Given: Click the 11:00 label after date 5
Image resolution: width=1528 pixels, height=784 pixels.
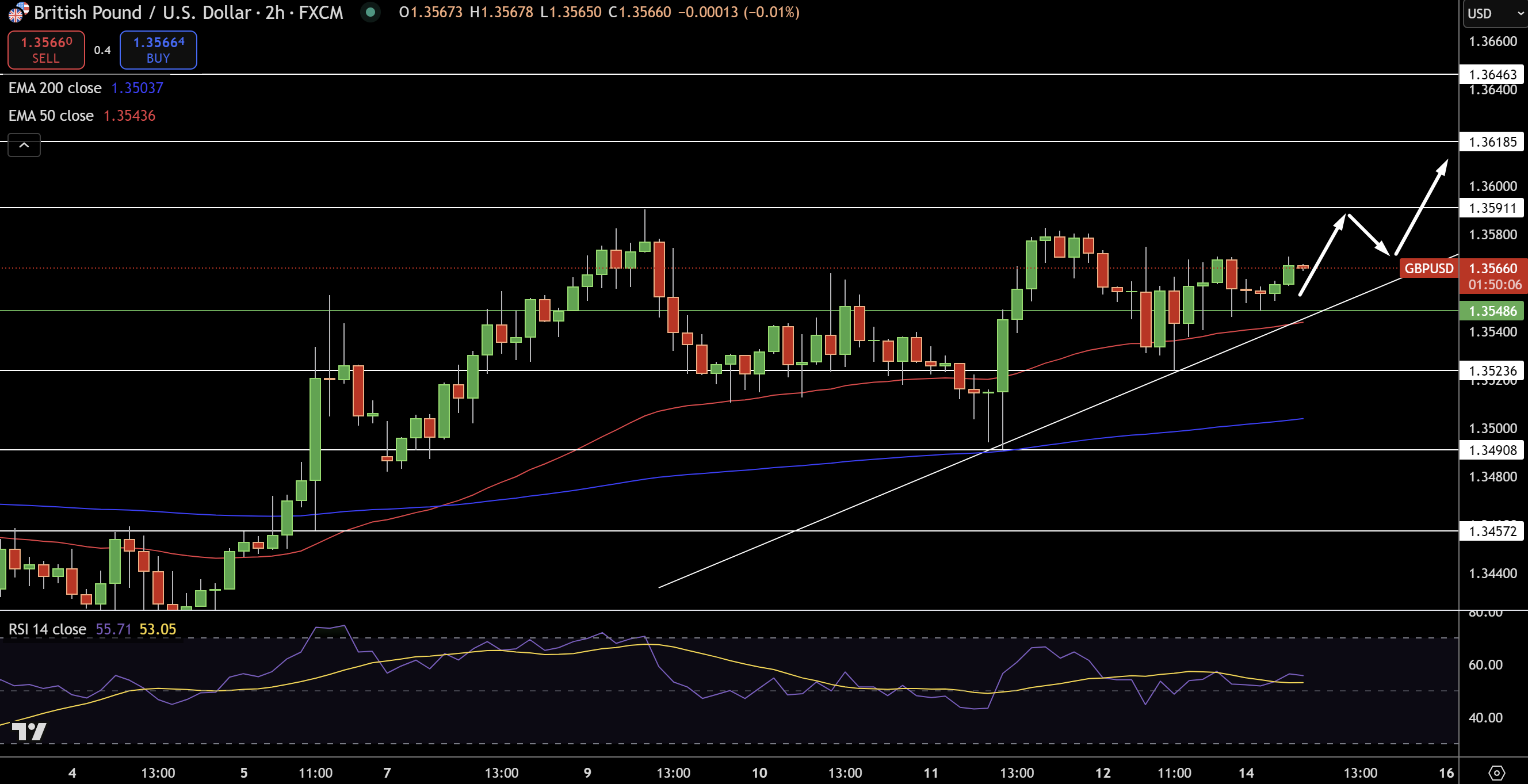Looking at the screenshot, I should point(316,772).
